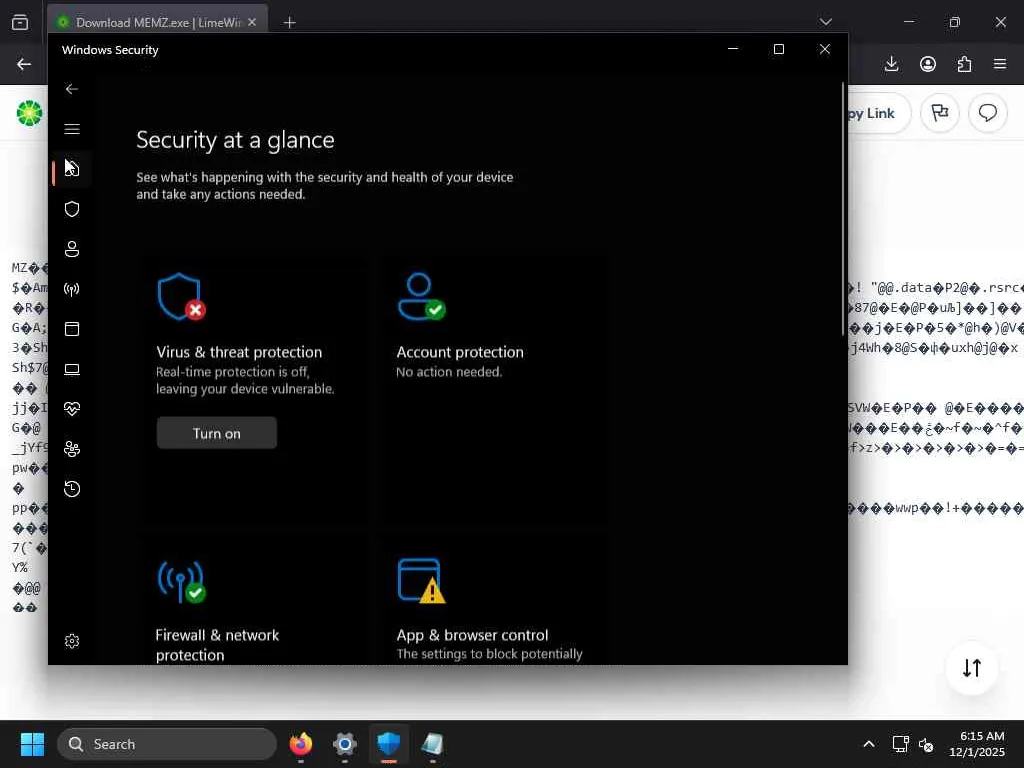
Task: Open Device security laptop icon
Action: tap(72, 369)
